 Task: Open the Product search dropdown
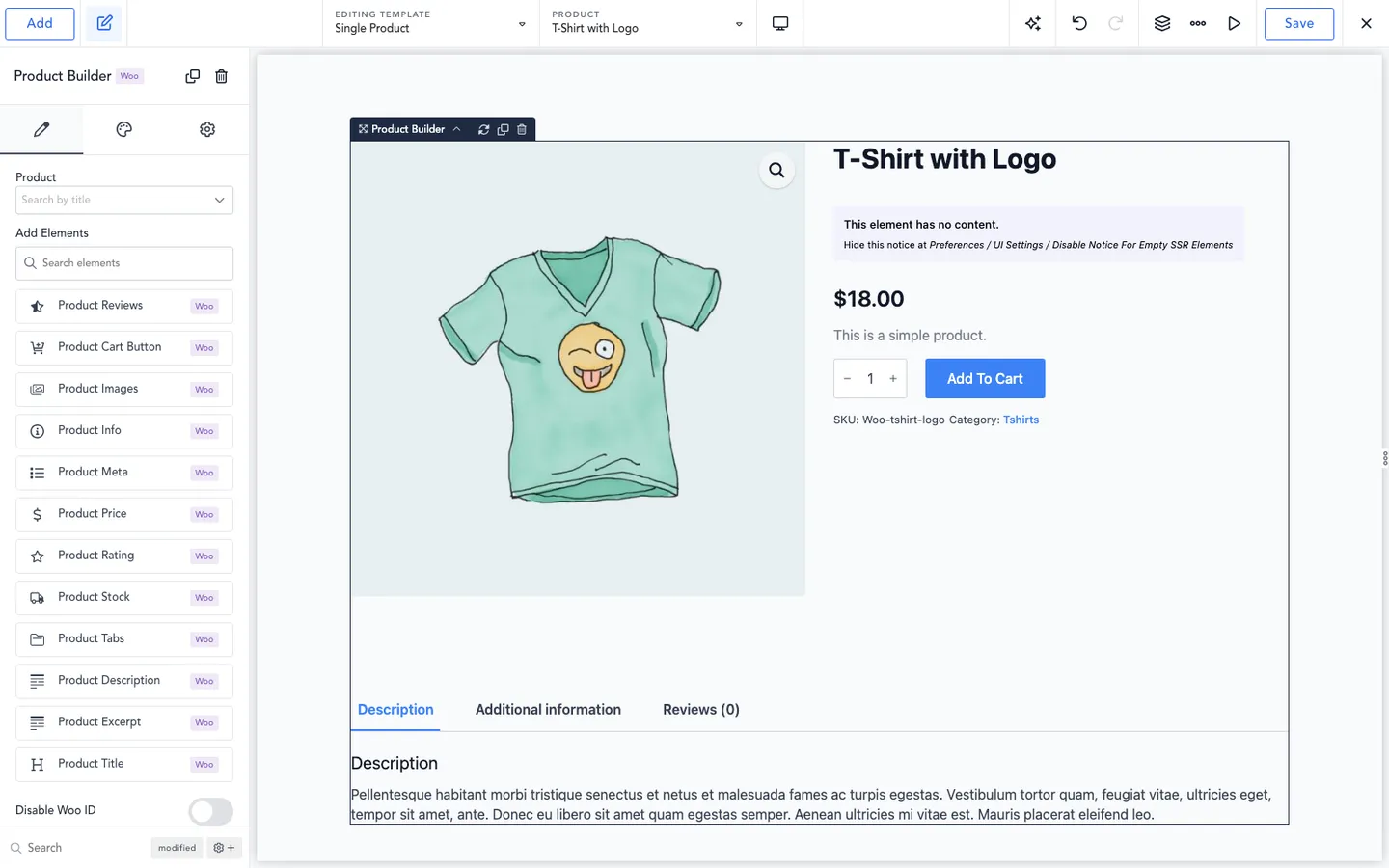(x=124, y=200)
